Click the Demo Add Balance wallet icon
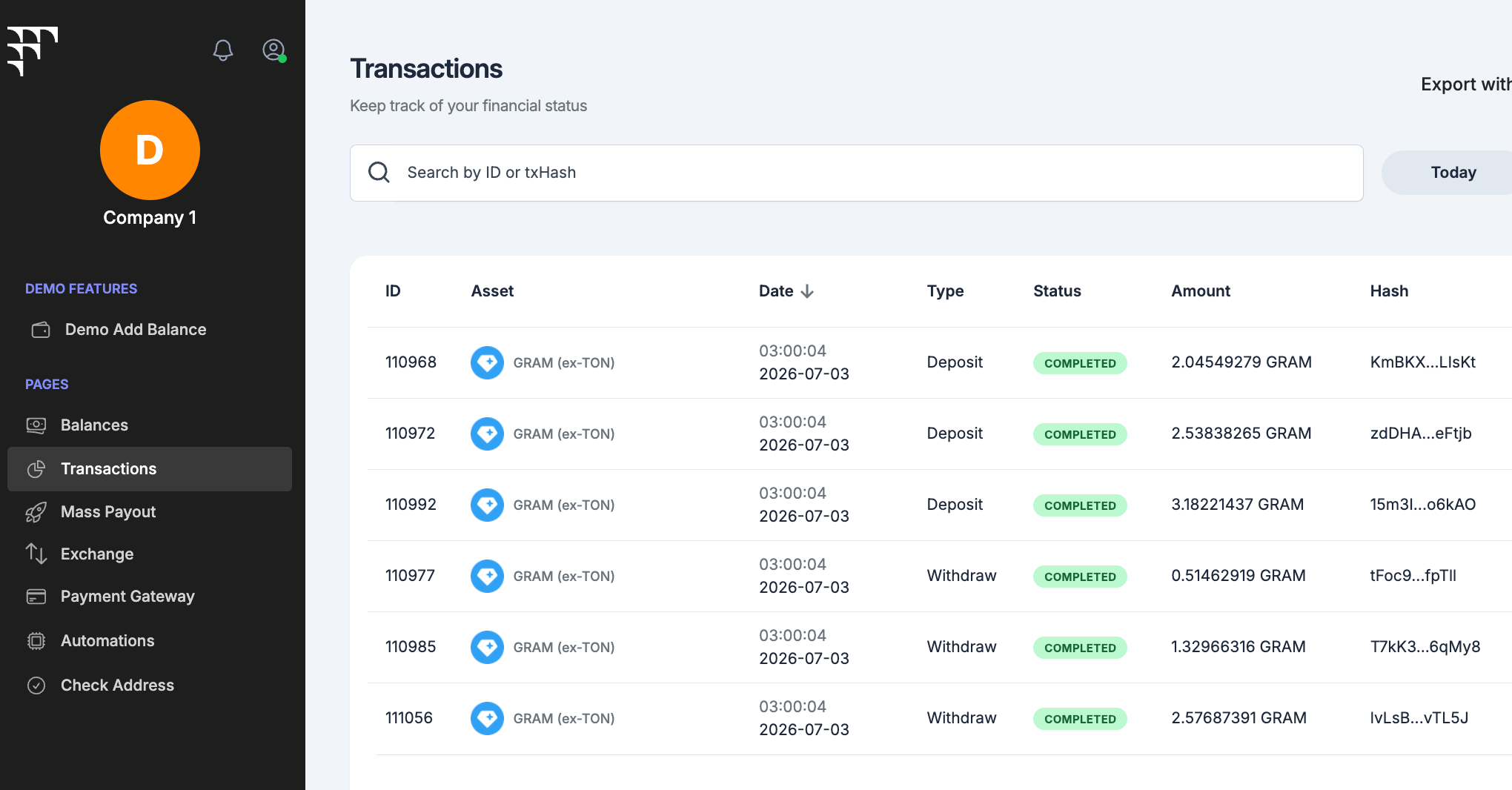1512x790 pixels. [x=41, y=330]
